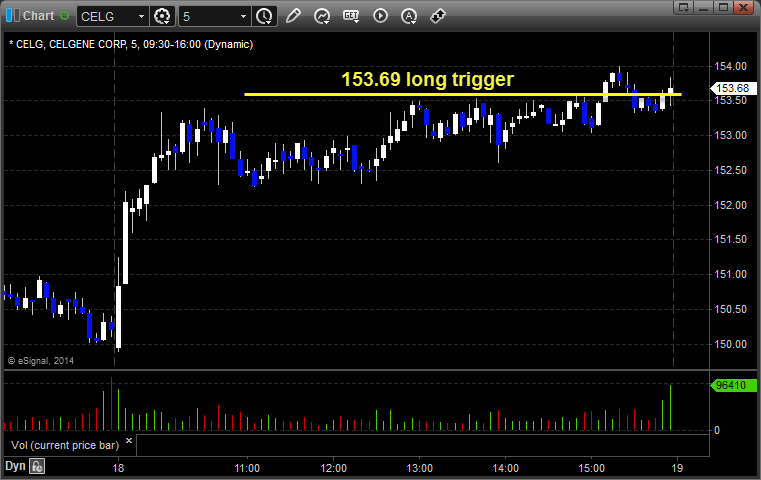The image size is (761, 480).
Task: Open the CELG symbol dropdown
Action: [141, 17]
